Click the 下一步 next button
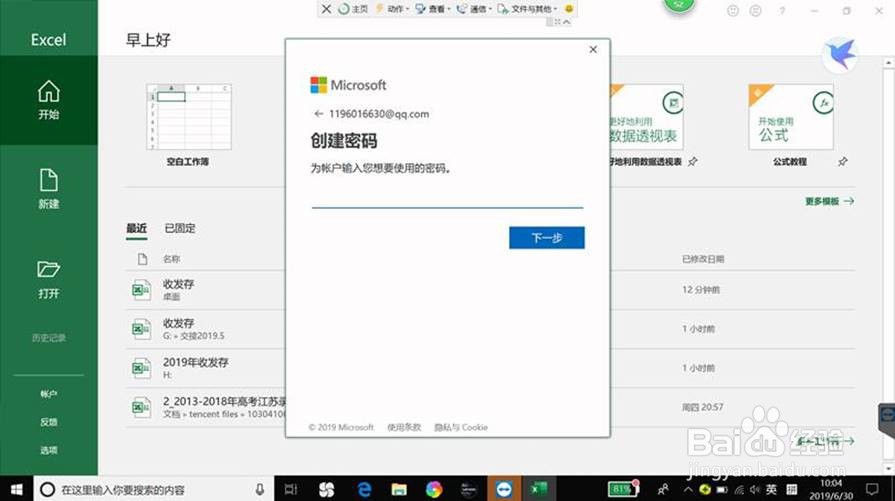This screenshot has height=501, width=895. pos(547,237)
